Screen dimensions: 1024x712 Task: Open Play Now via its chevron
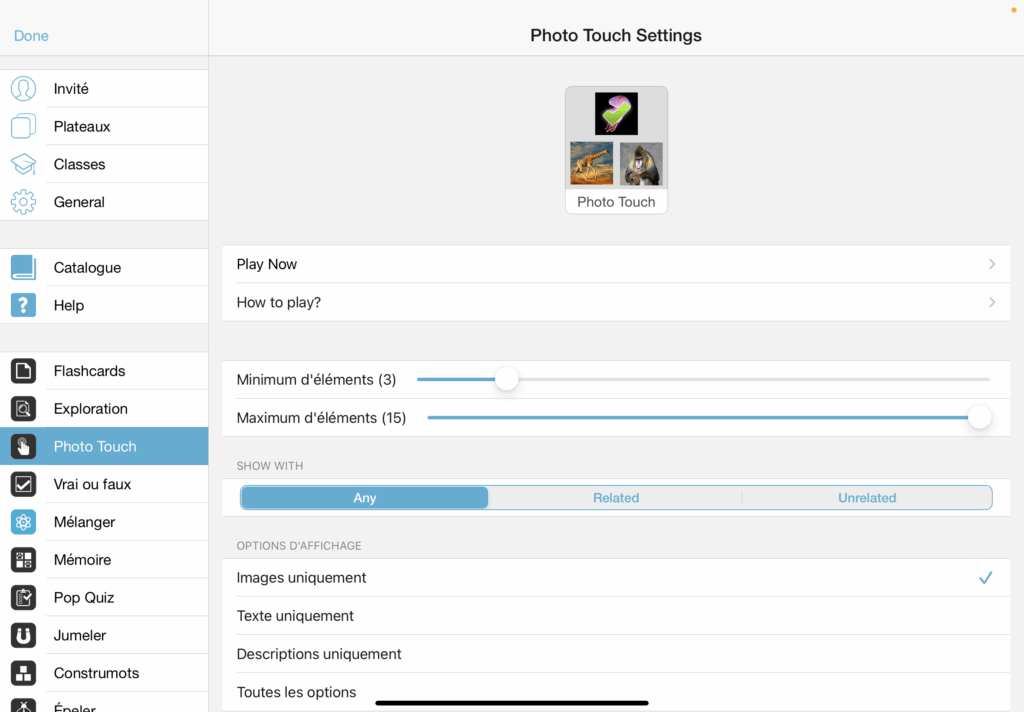[x=991, y=264]
